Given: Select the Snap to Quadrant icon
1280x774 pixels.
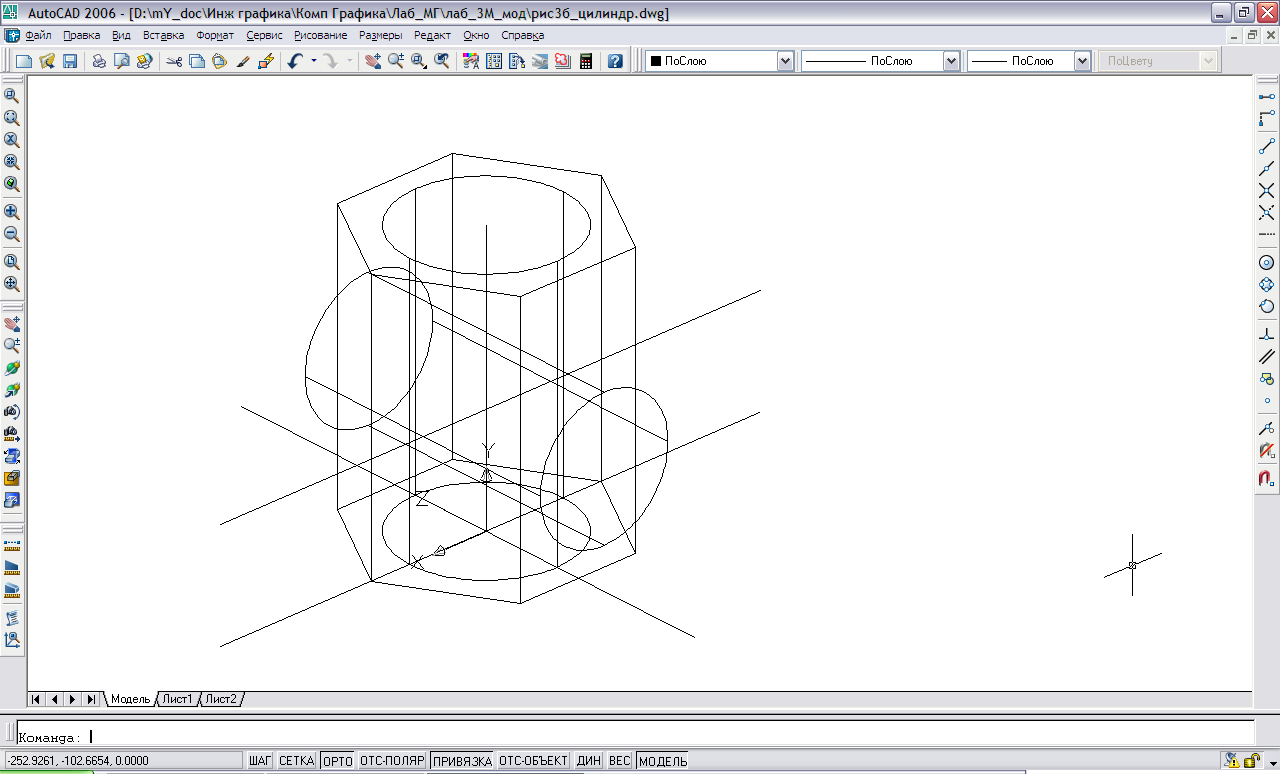Looking at the screenshot, I should click(x=1266, y=284).
